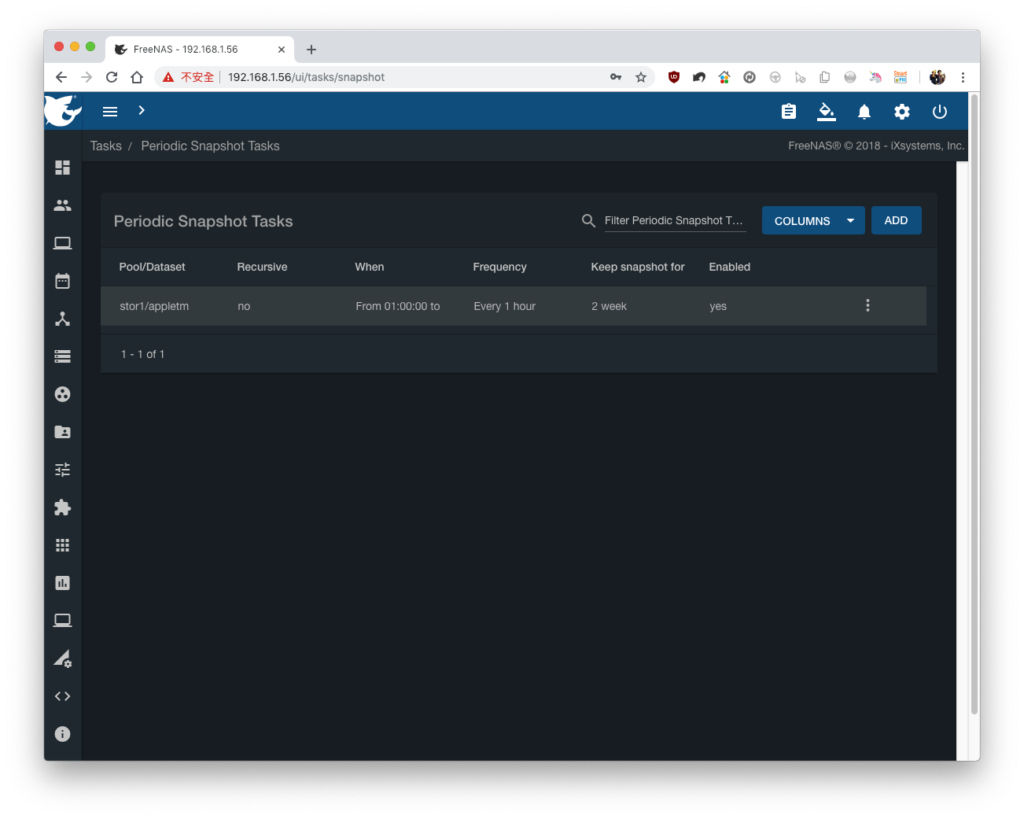1024x819 pixels.
Task: Open the notifications bell icon
Action: click(x=864, y=112)
